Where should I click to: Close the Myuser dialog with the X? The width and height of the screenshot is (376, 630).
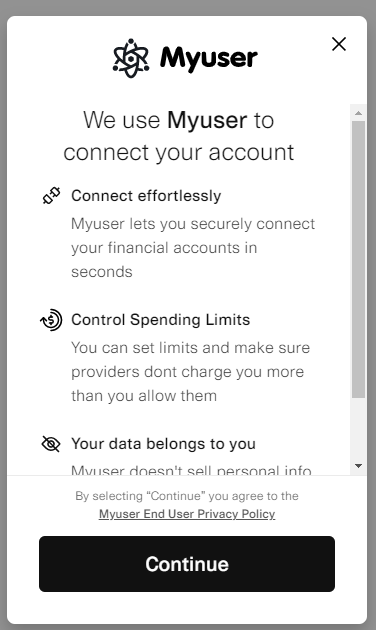click(339, 44)
